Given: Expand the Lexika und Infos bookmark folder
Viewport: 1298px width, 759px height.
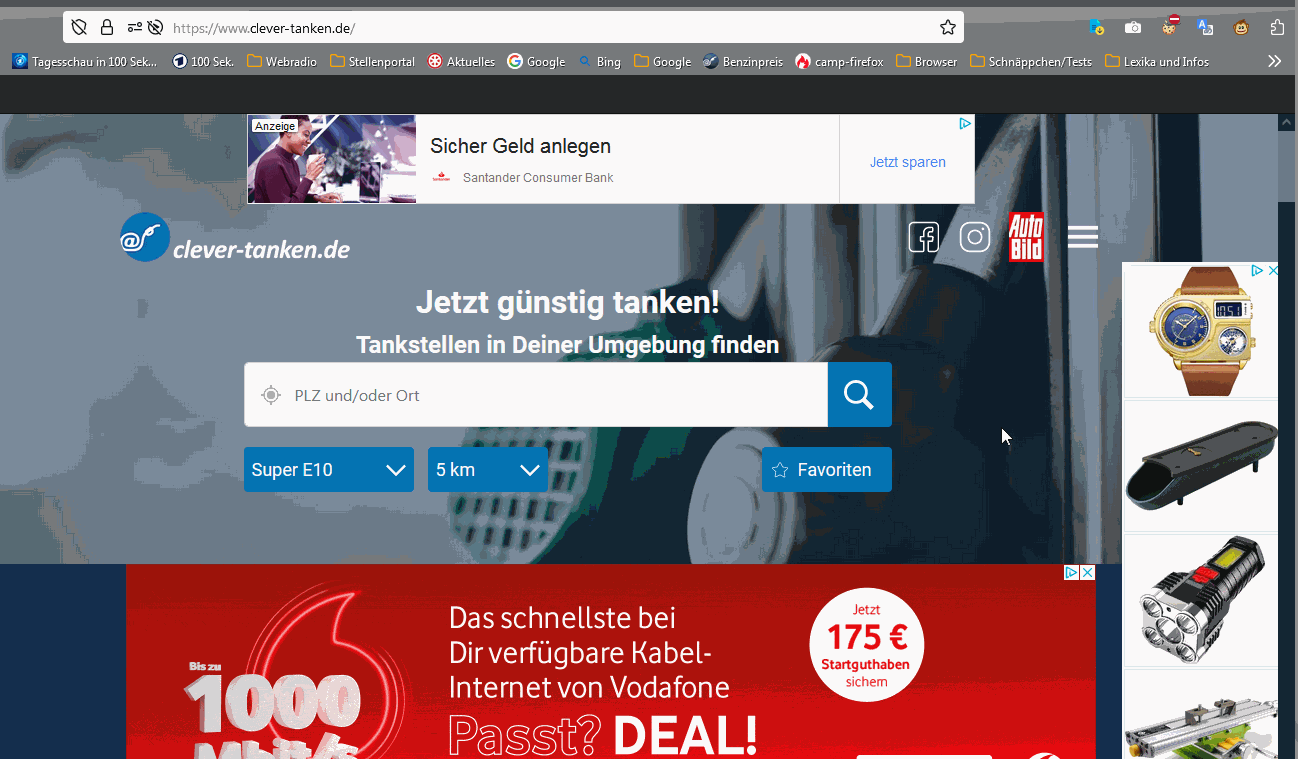Looking at the screenshot, I should point(1157,62).
